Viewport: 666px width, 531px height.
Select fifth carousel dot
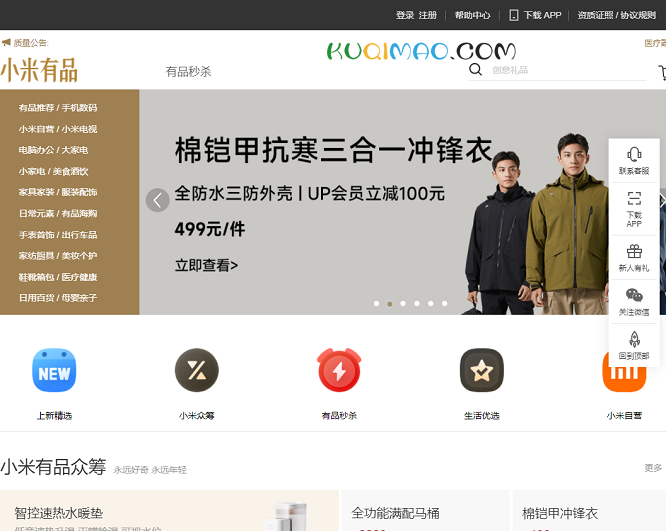[431, 303]
